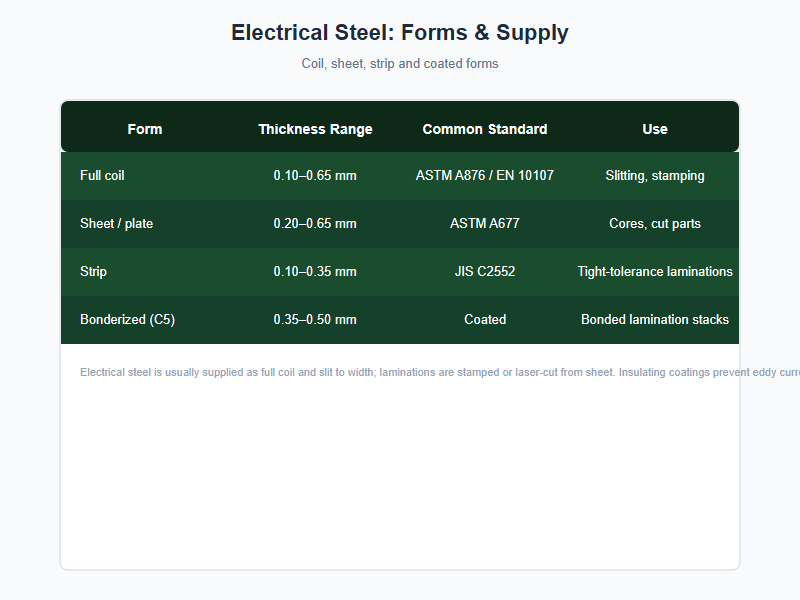Viewport: 800px width, 600px height.
Task: Click the '0.35–0.50 mm' thickness cell
Action: pyautogui.click(x=315, y=320)
